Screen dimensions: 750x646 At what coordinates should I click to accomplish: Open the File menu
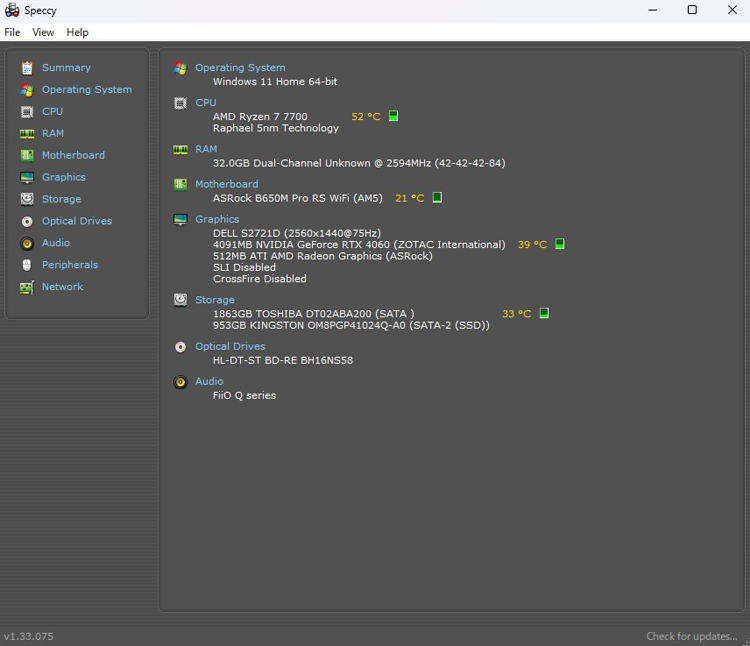point(12,32)
